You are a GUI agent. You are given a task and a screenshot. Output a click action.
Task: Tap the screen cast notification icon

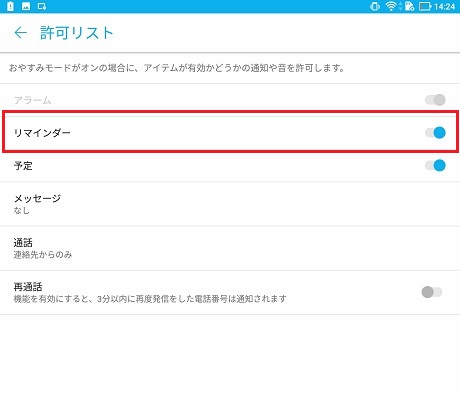click(42, 6)
